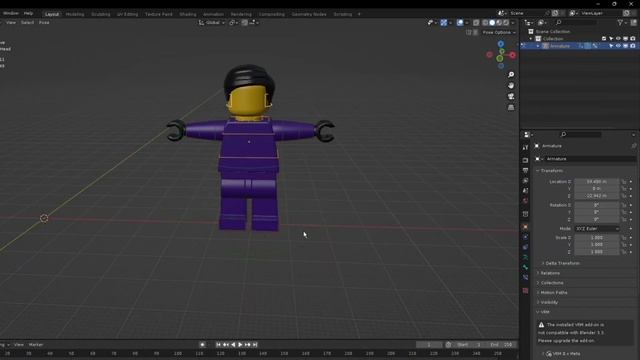Lock Location X transform

[x=624, y=182]
